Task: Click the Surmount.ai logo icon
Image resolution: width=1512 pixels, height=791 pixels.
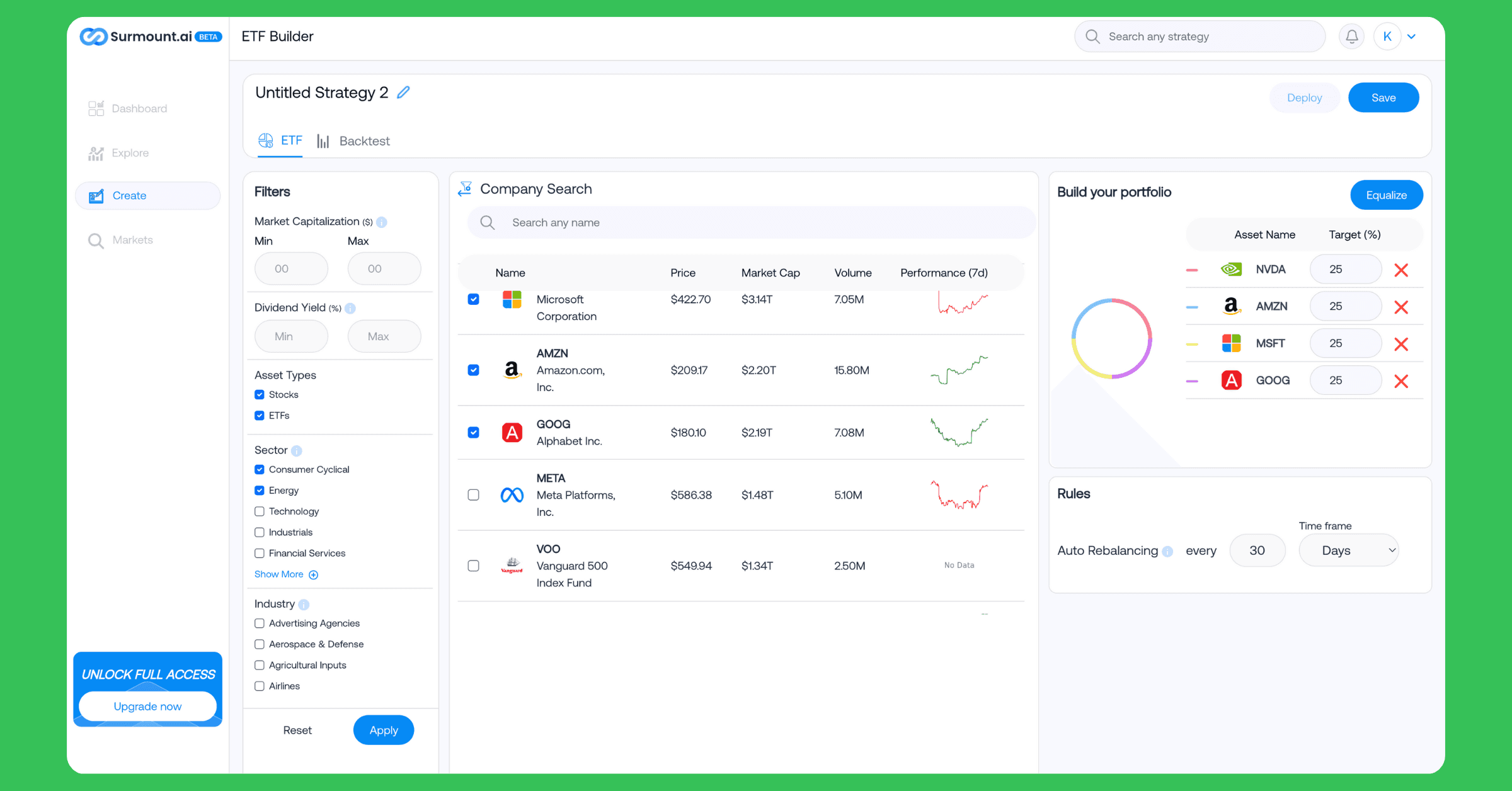Action: pos(93,37)
